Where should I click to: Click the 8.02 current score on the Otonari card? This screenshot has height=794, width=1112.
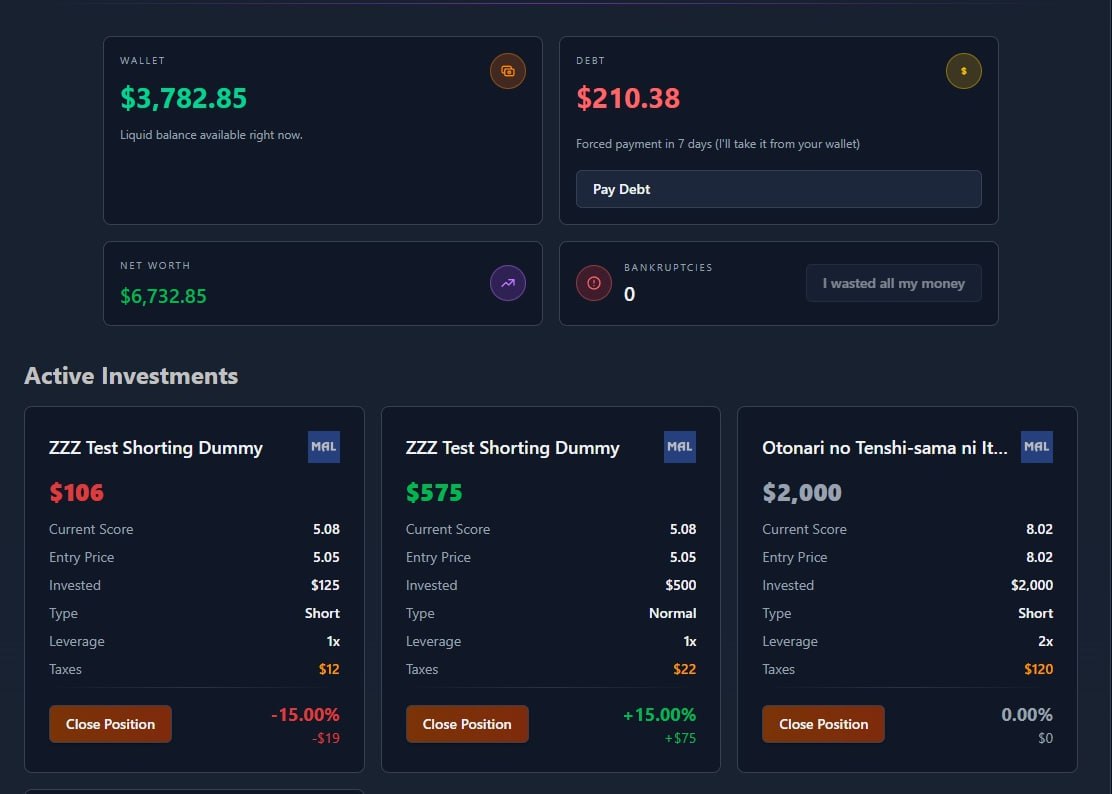click(1040, 529)
